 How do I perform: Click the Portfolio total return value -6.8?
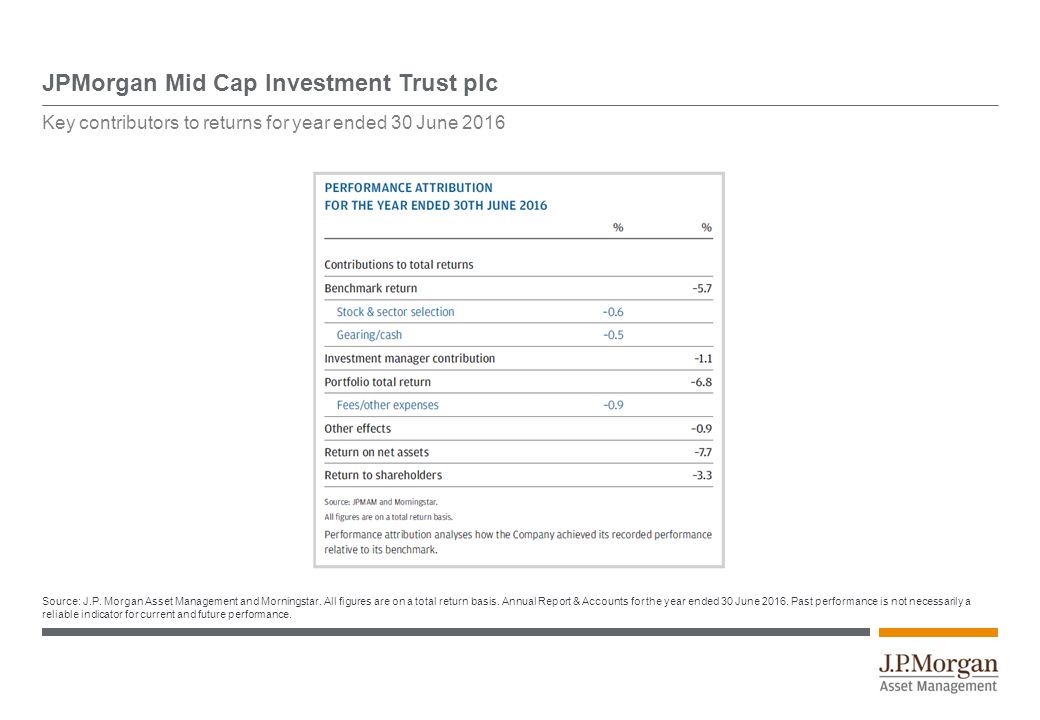click(701, 382)
